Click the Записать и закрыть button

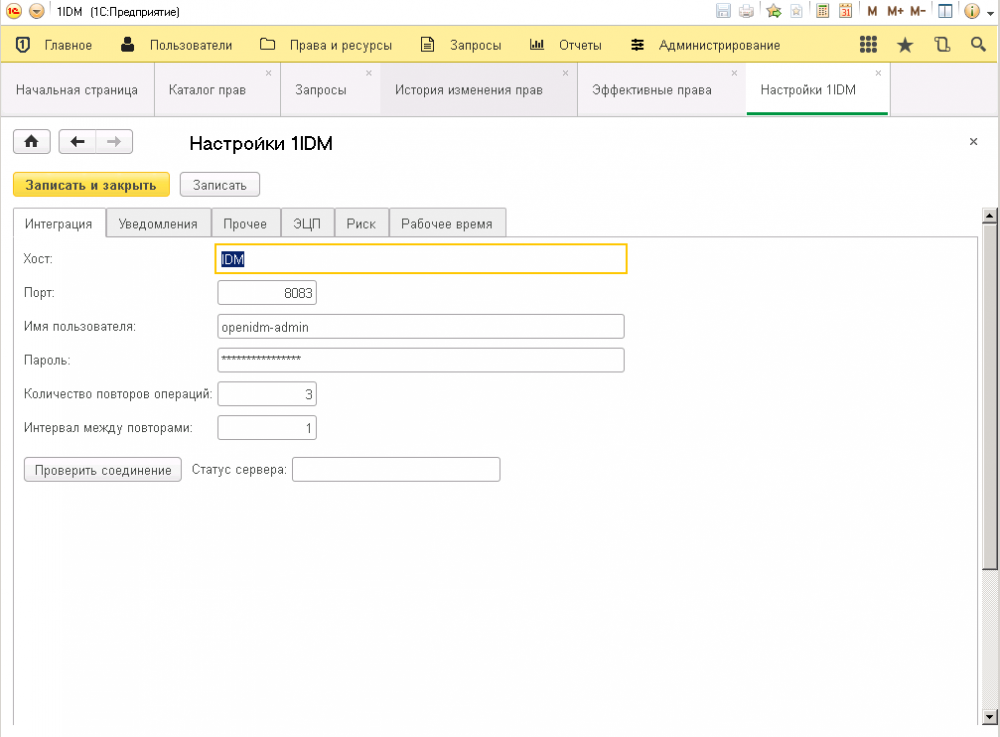[x=91, y=185]
